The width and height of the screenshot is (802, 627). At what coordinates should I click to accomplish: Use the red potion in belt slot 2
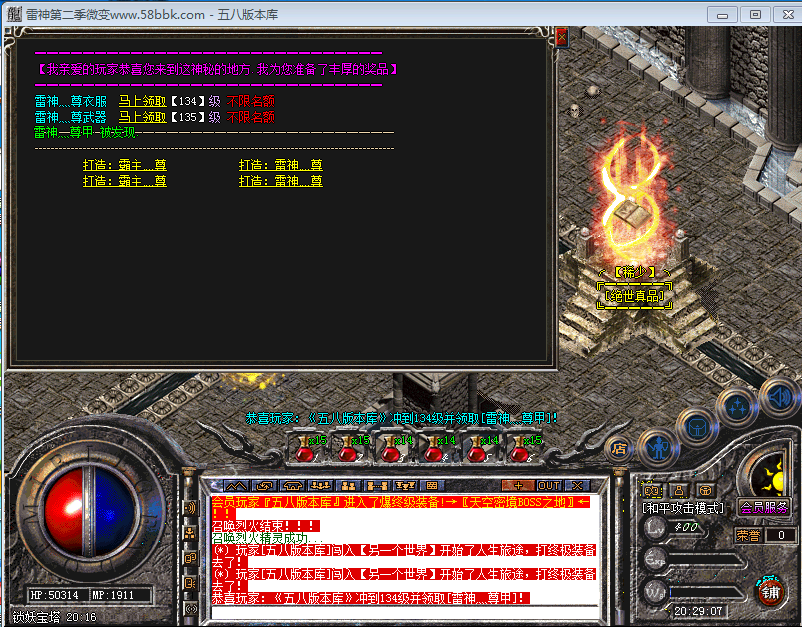click(x=349, y=449)
